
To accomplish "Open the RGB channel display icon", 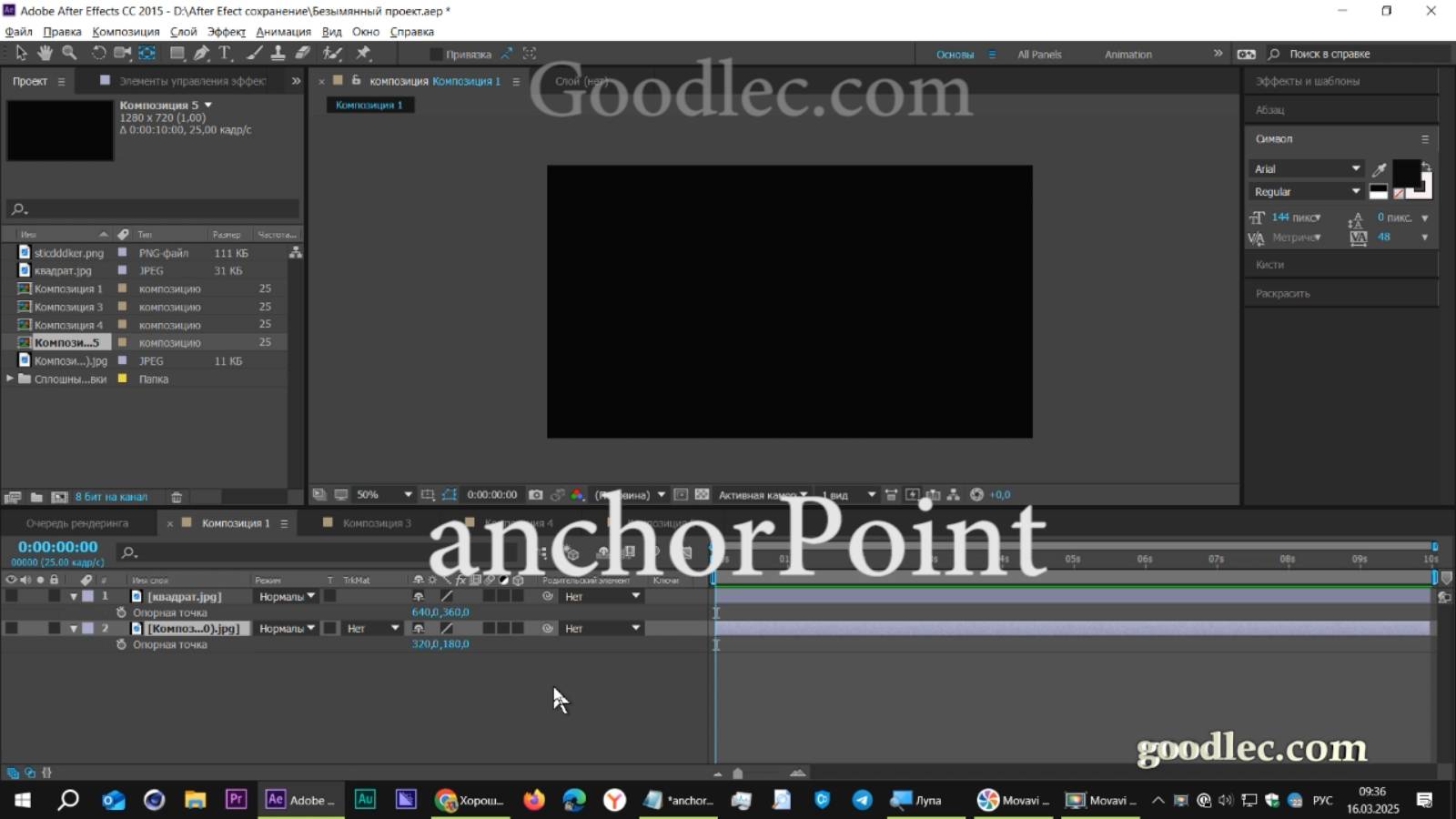I will [577, 495].
